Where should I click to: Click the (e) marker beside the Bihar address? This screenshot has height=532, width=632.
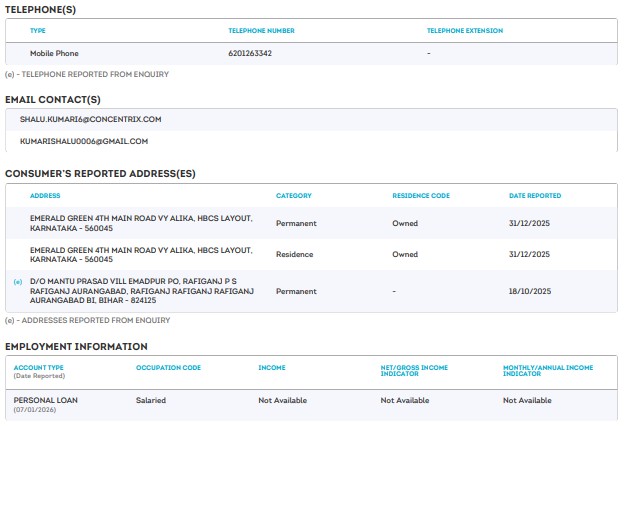pos(17,282)
